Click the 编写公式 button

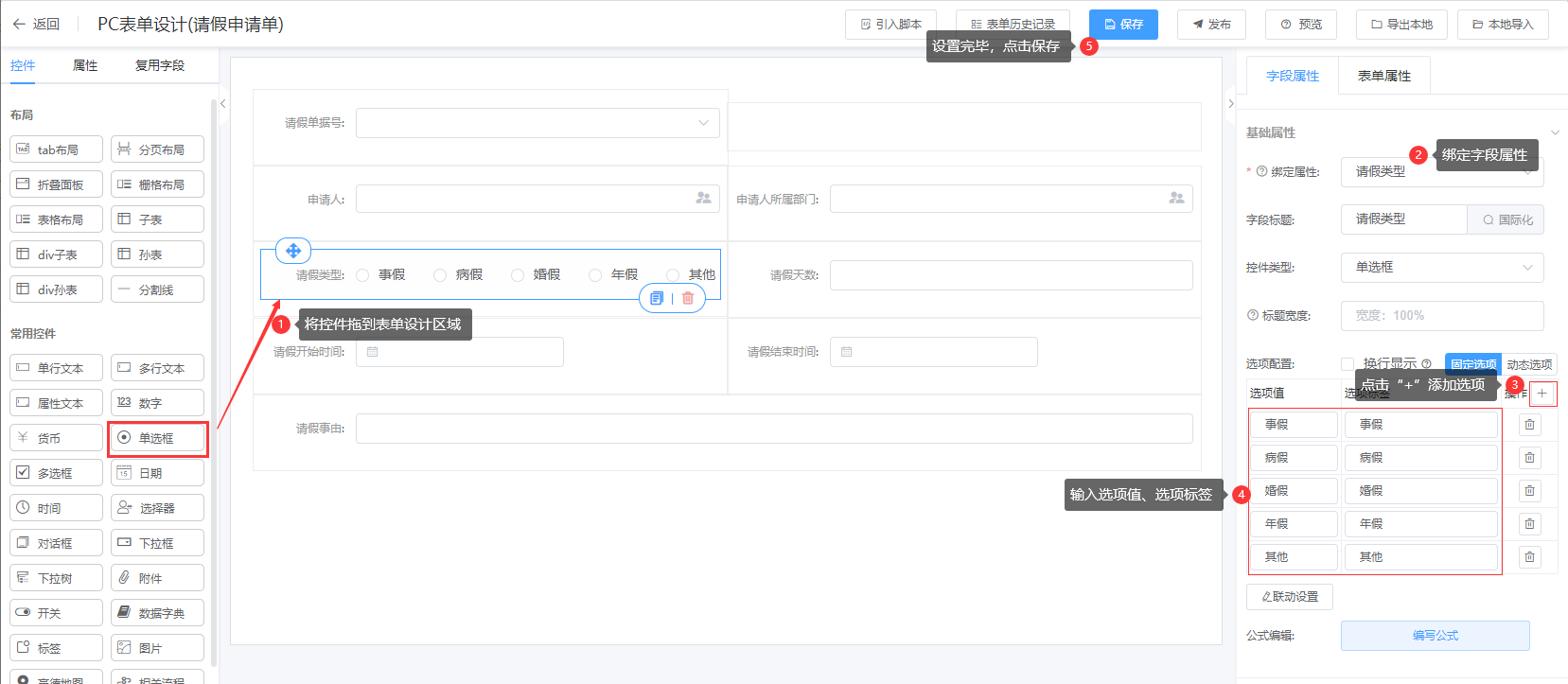point(1435,636)
